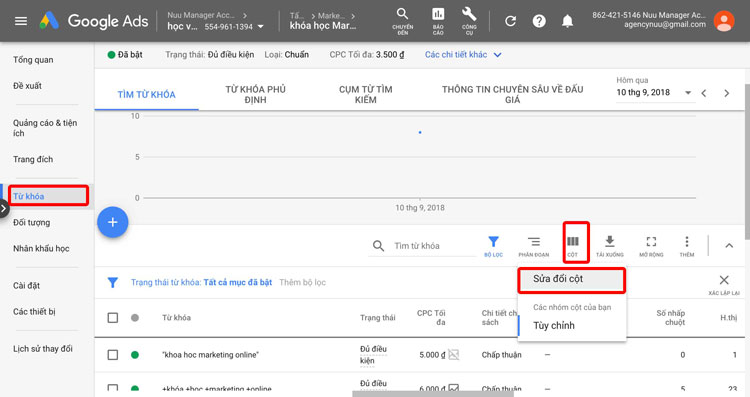Click the Tìm từ khóa search field
Viewport: 750px width, 397px height.
click(433, 246)
